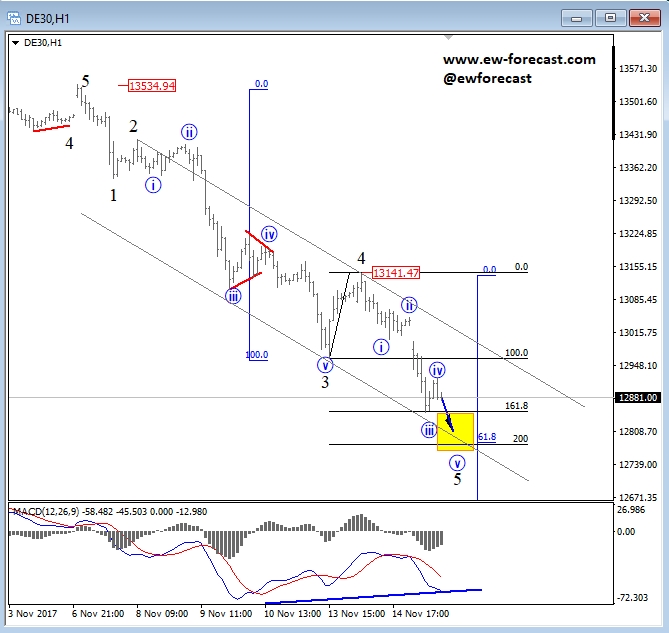Click the yellow target zone rectangle
Screen dimensions: 669x633
tap(456, 432)
